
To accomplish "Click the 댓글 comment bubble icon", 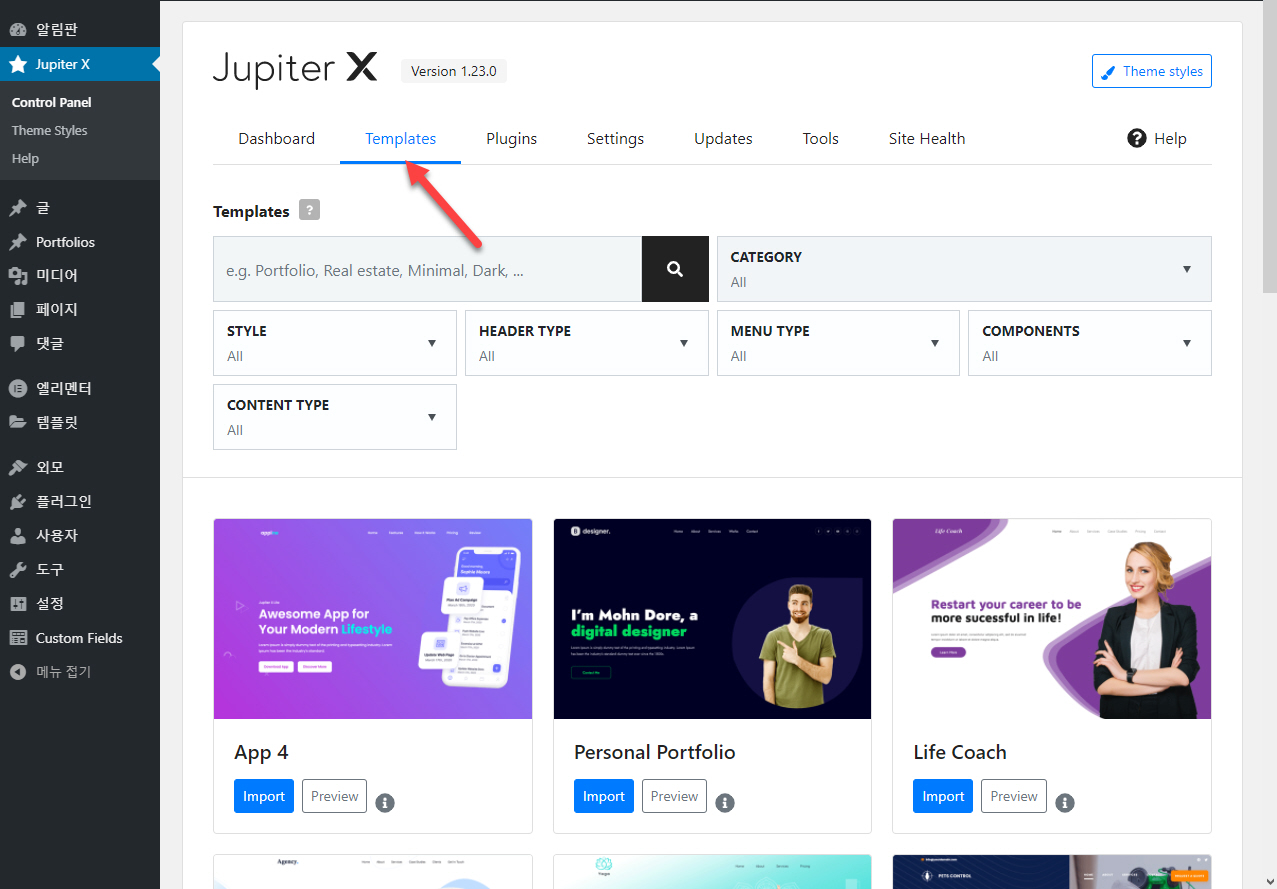I will pyautogui.click(x=18, y=343).
